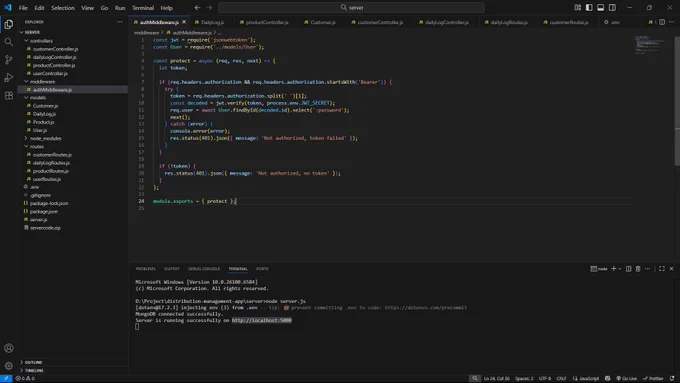Click the zoom magnifier in status bar
This screenshot has height=383, width=680.
point(475,378)
